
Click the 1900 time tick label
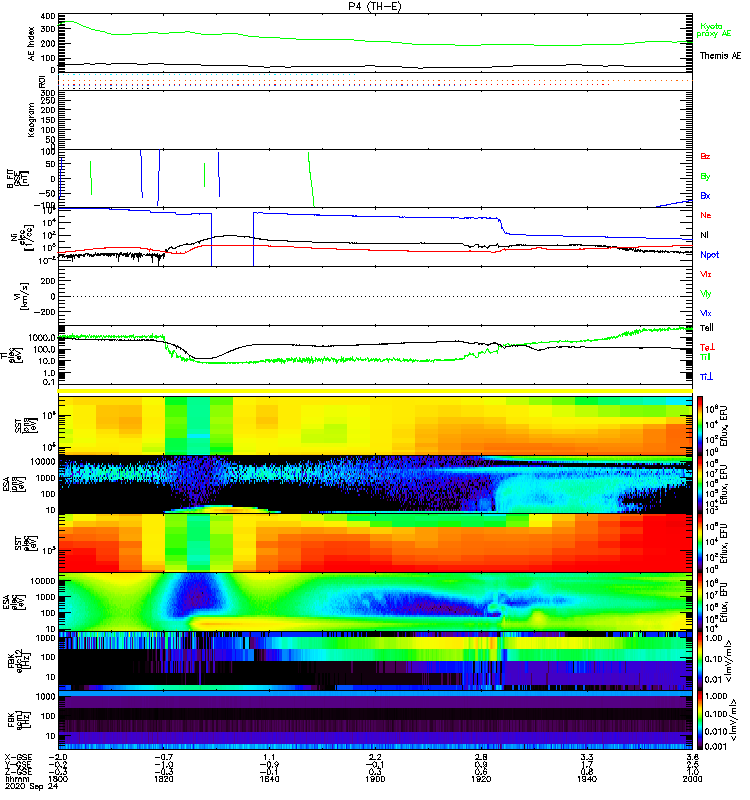click(375, 779)
